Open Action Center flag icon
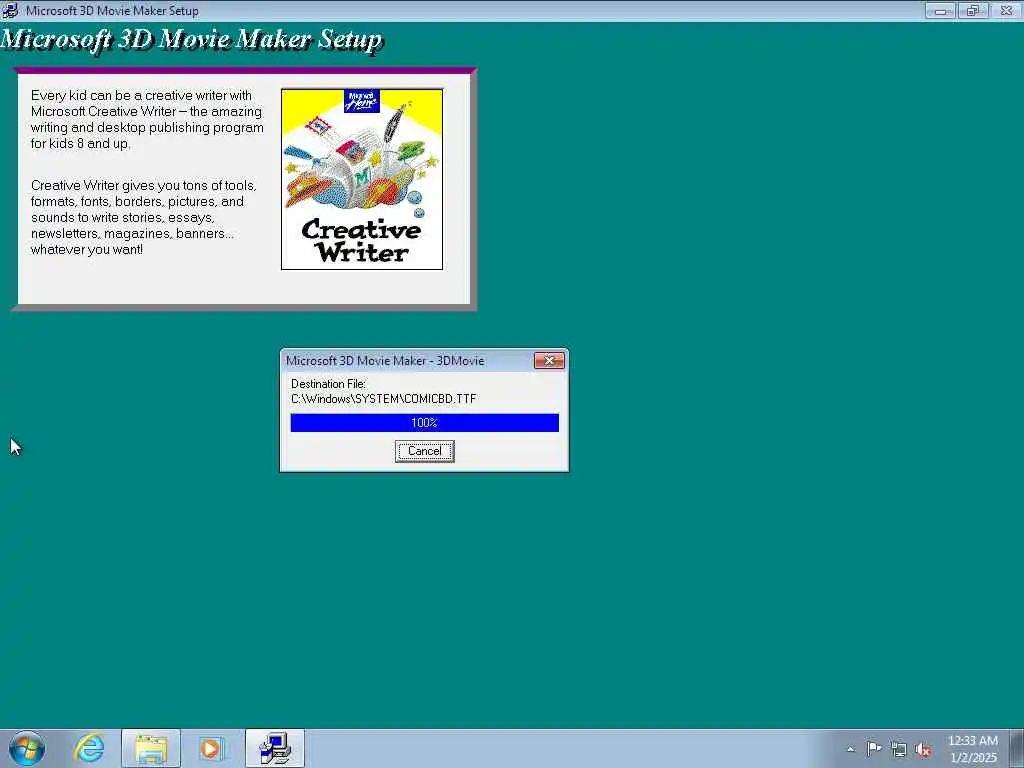Image resolution: width=1024 pixels, height=768 pixels. (x=874, y=748)
